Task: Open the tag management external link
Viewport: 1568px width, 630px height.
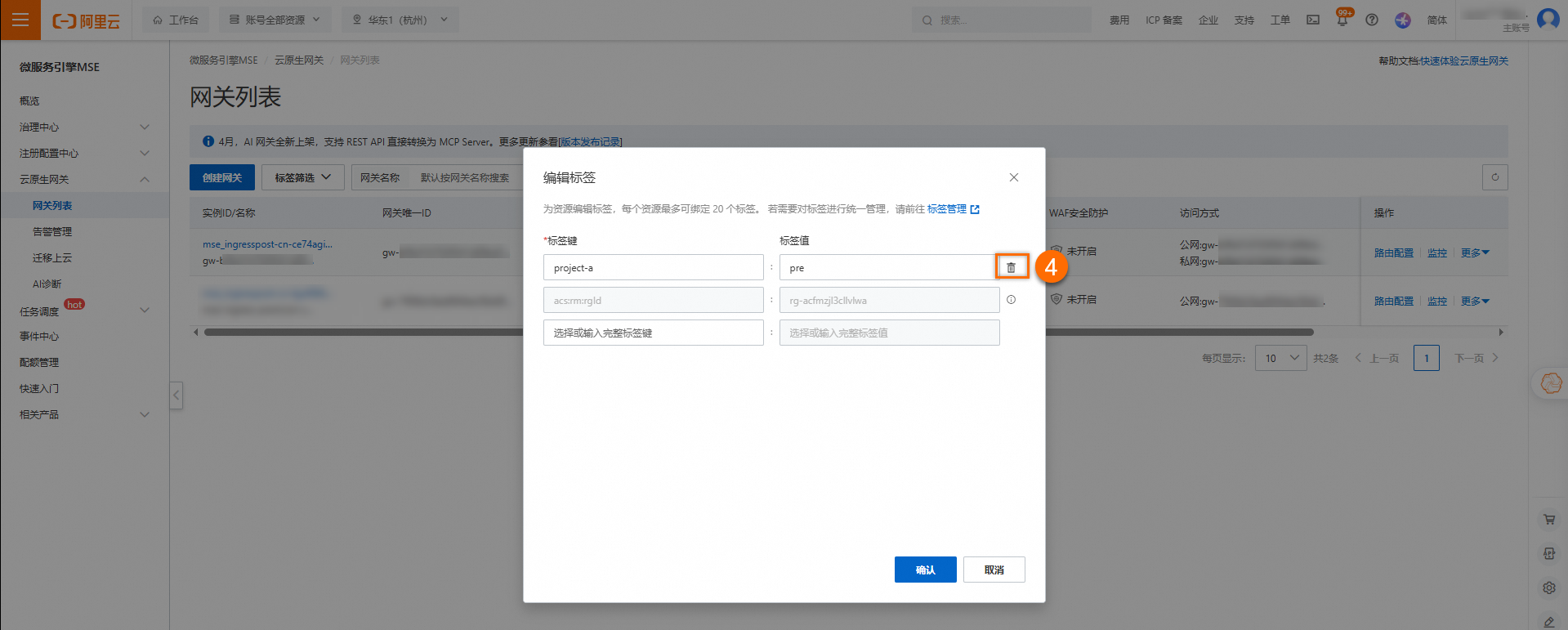Action: point(953,209)
